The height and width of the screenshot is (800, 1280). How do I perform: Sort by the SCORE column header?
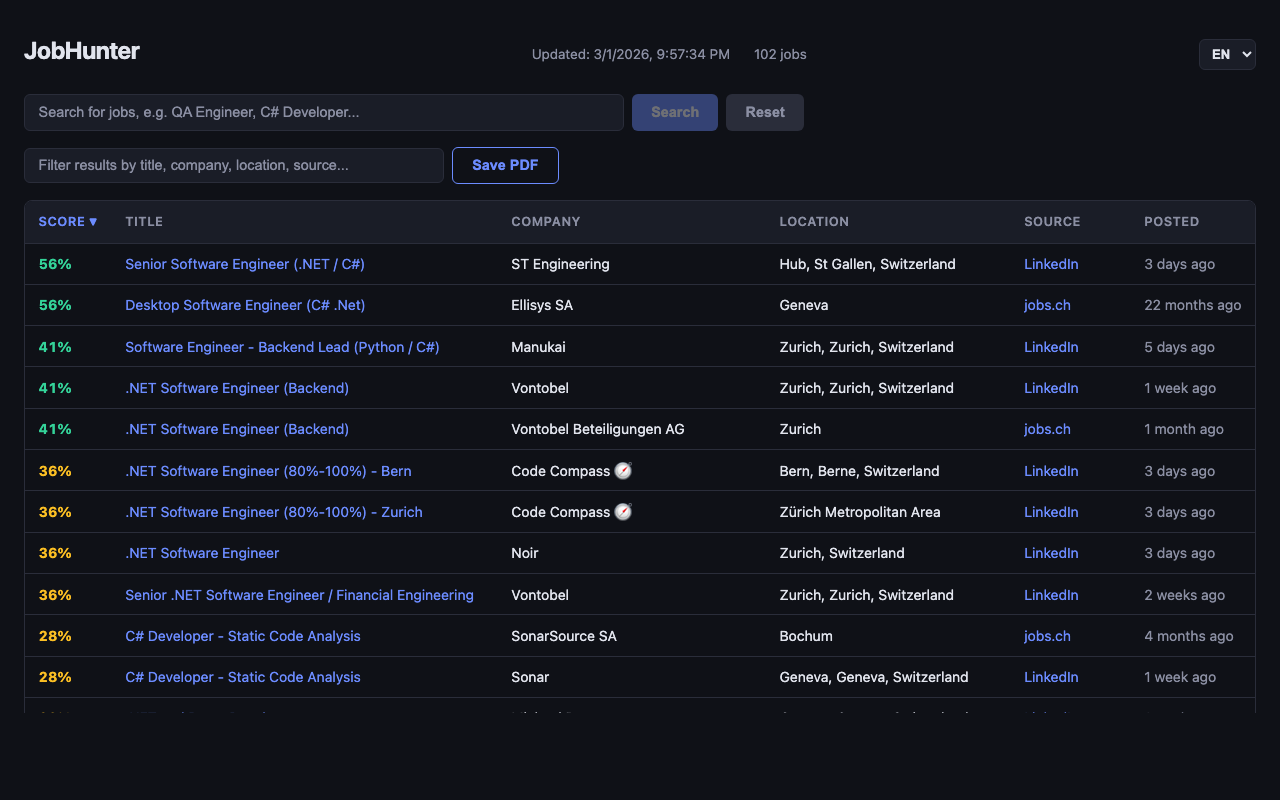coord(67,222)
